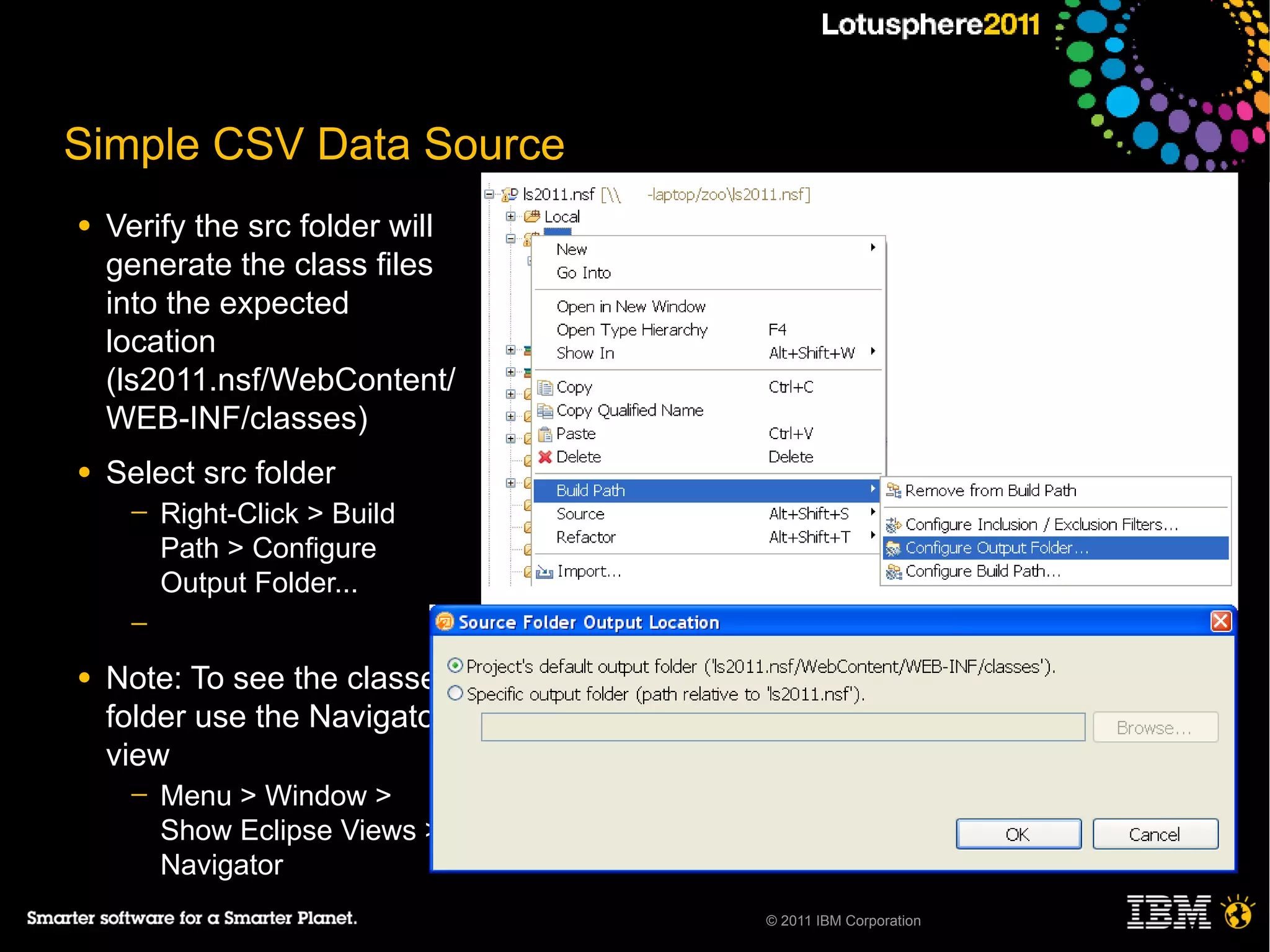Click the specific output folder text field
1270x952 pixels.
(783, 727)
